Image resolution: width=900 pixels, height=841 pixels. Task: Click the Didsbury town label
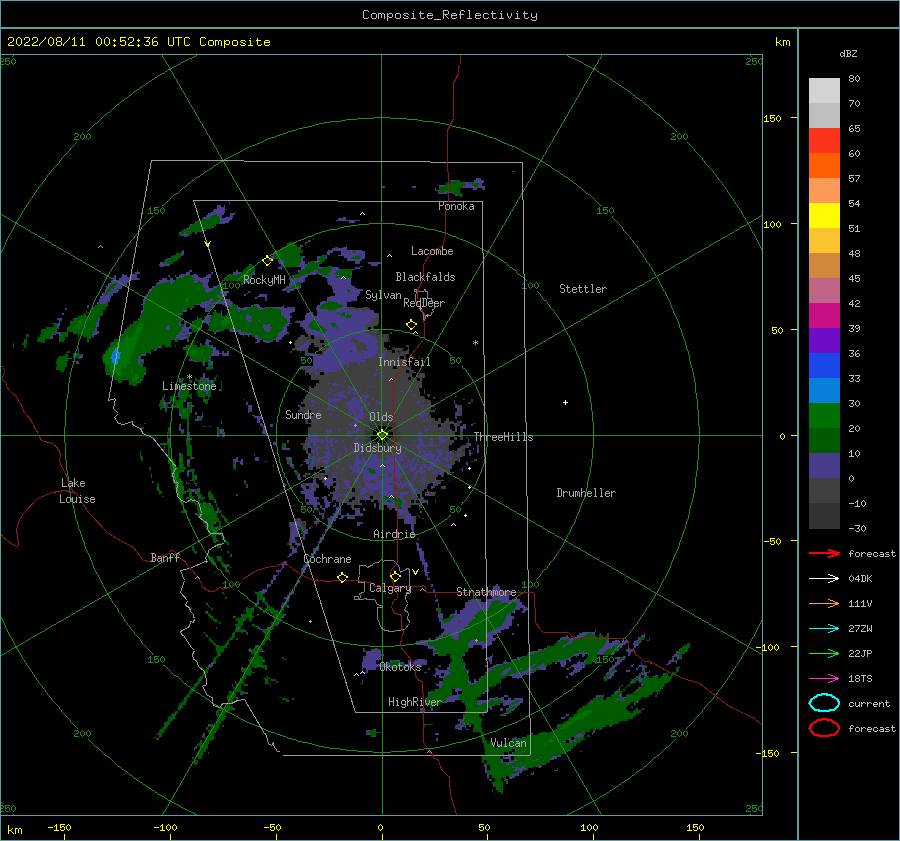coord(378,448)
